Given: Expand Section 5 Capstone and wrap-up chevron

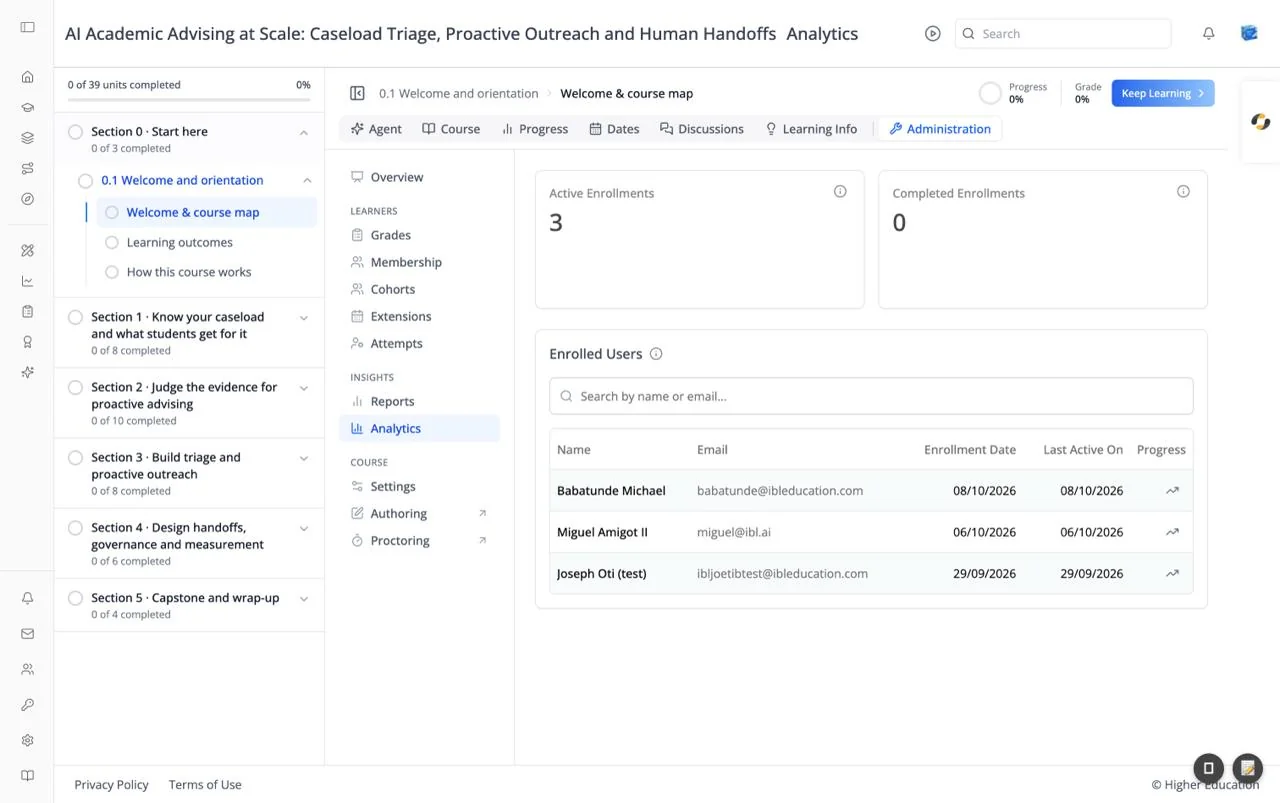Looking at the screenshot, I should coord(304,599).
